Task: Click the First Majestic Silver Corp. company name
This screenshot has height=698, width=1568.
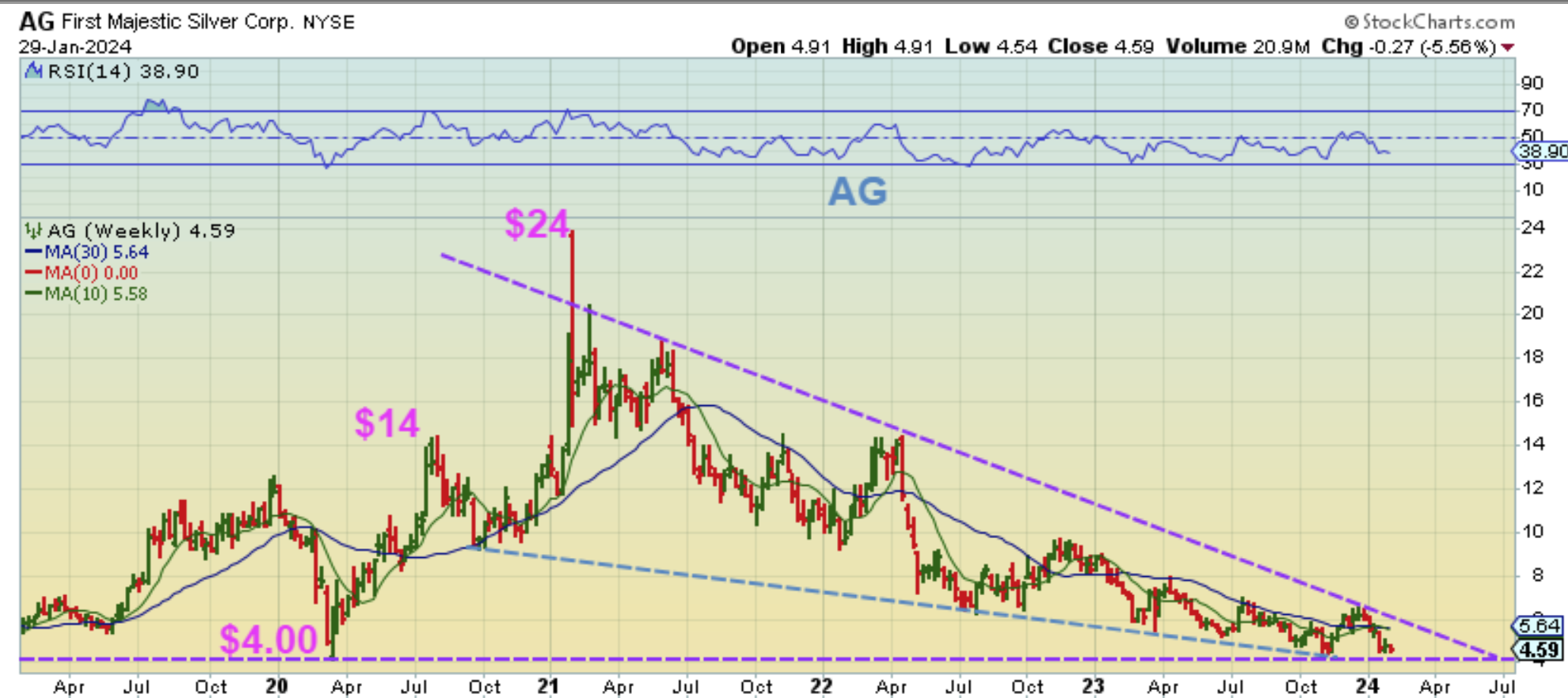Action: [178, 21]
